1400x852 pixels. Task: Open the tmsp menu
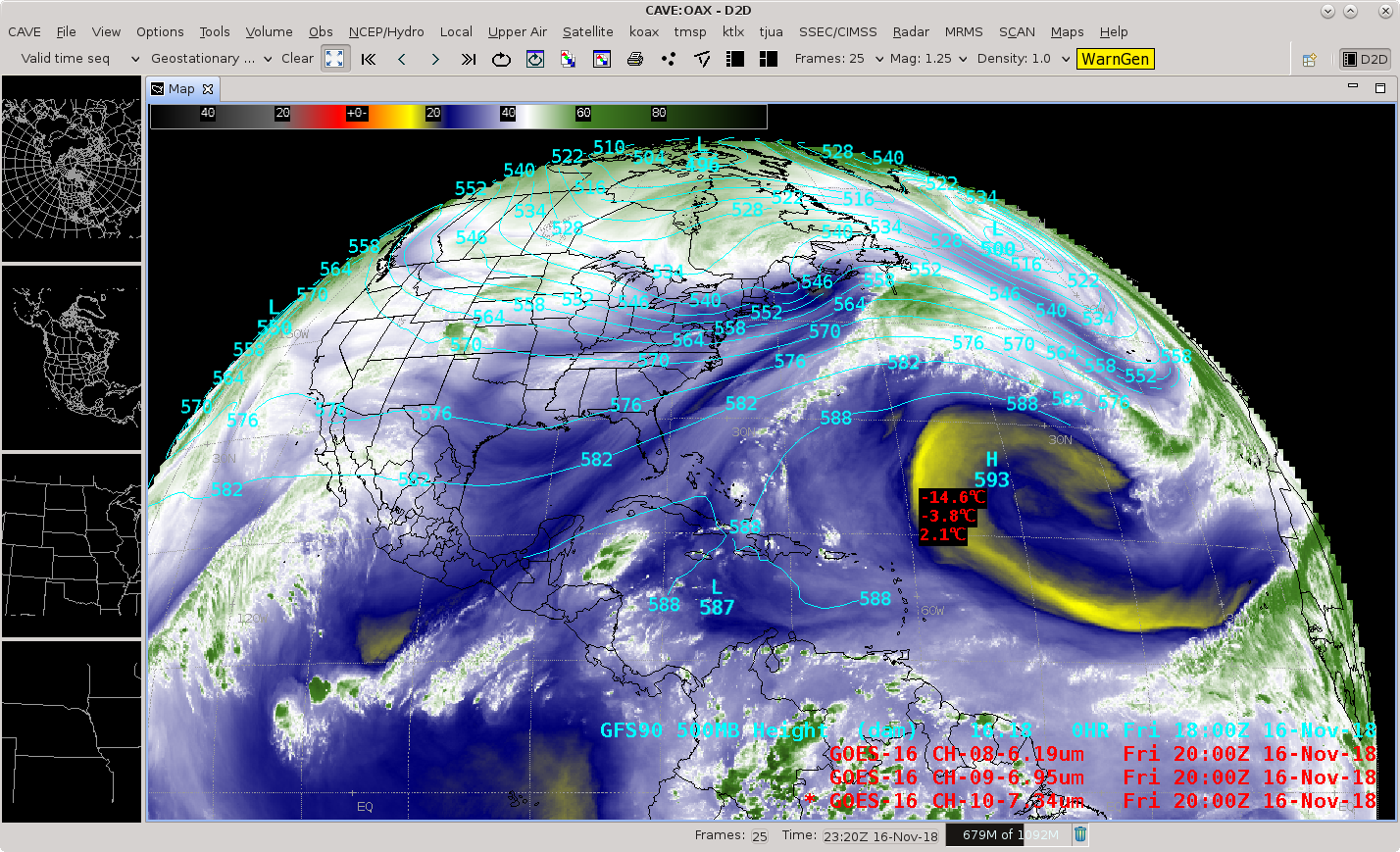(690, 31)
